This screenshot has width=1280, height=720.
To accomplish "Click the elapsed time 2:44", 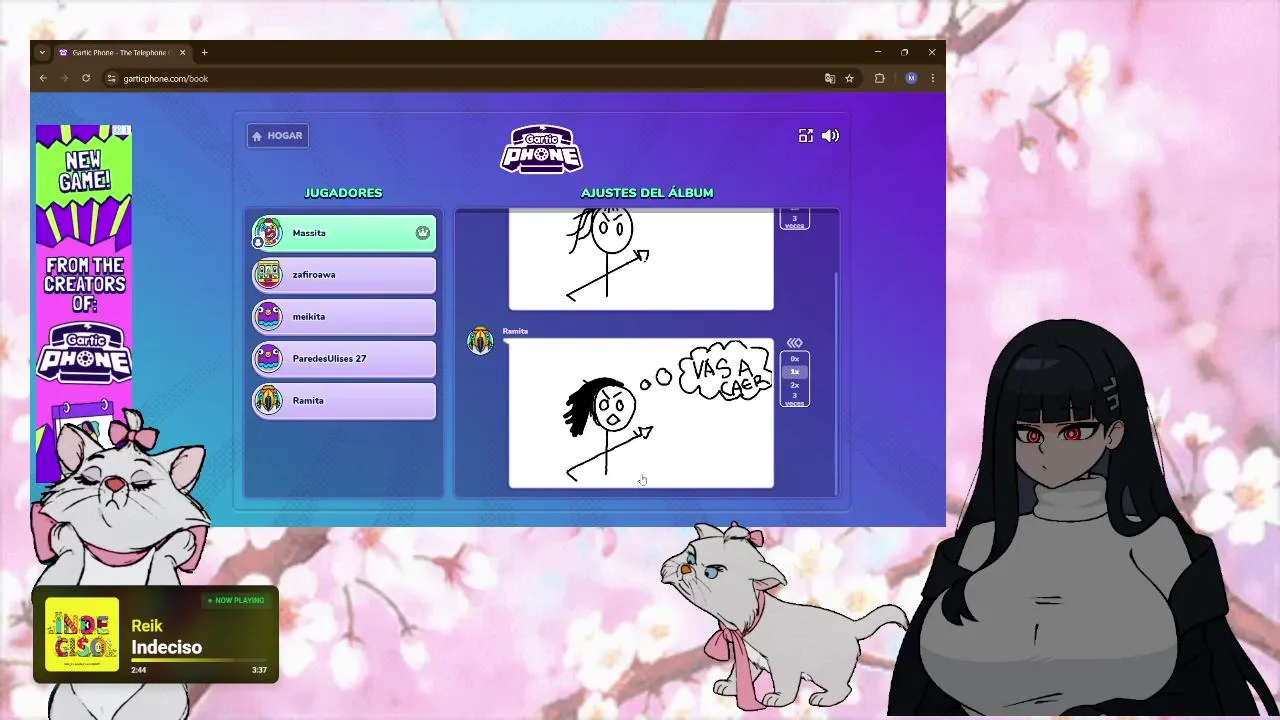I will click(138, 670).
